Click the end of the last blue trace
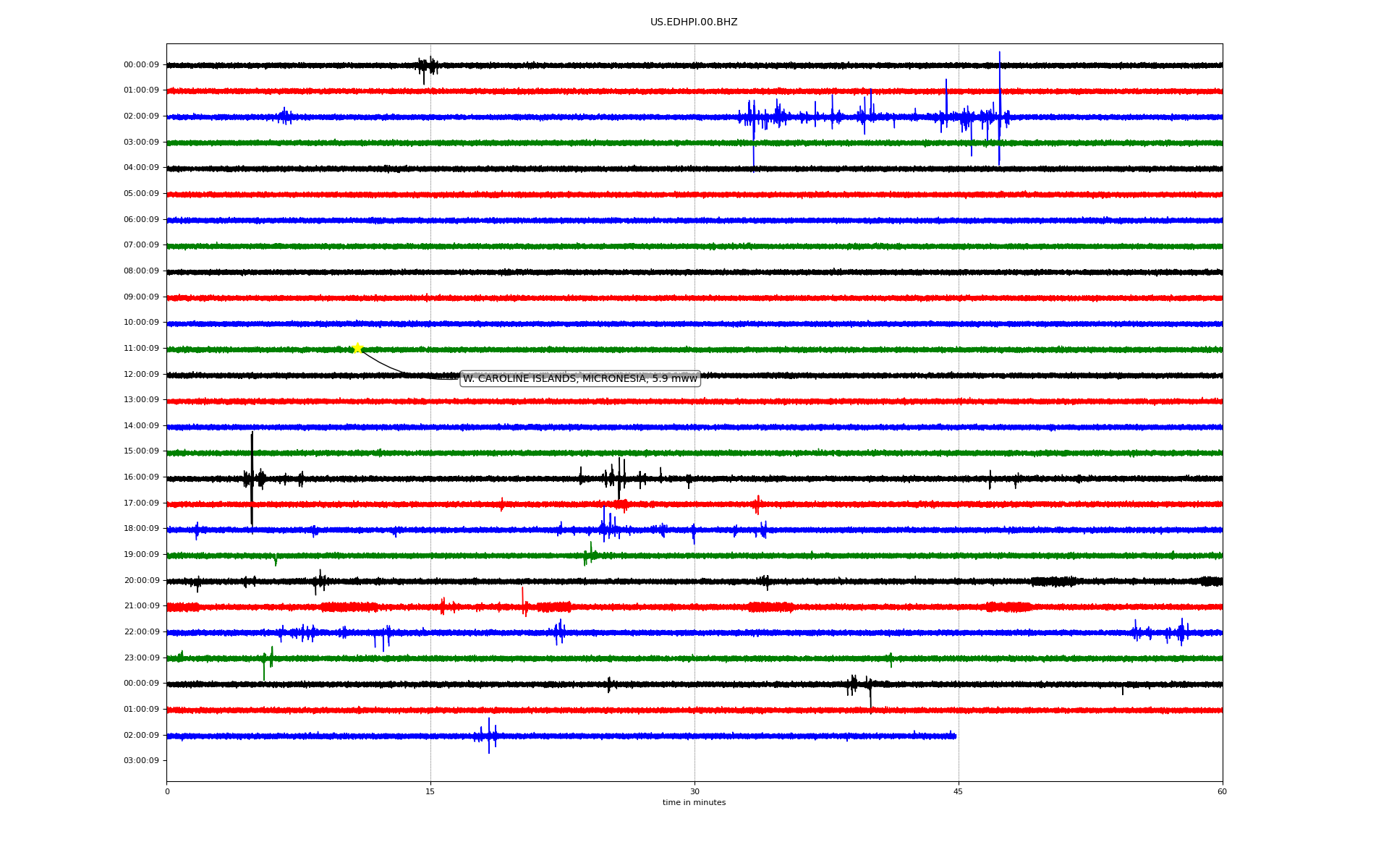Viewport: 1389px width, 868px height. tap(955, 736)
